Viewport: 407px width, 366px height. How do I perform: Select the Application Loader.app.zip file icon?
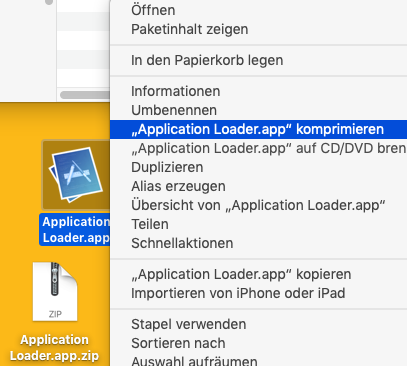(x=55, y=292)
